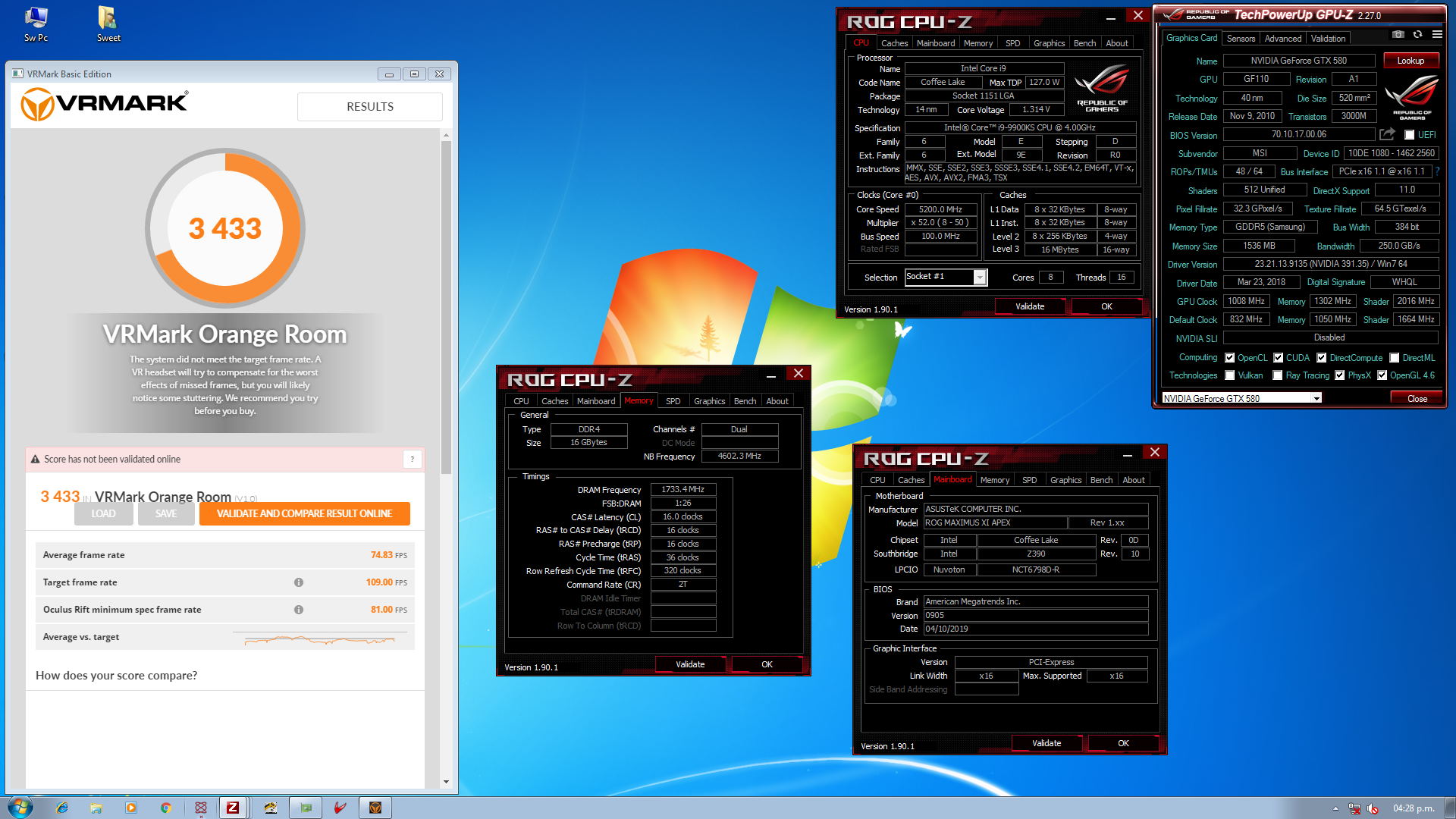
Task: Open the Sweet folder on the desktop
Action: 108,24
